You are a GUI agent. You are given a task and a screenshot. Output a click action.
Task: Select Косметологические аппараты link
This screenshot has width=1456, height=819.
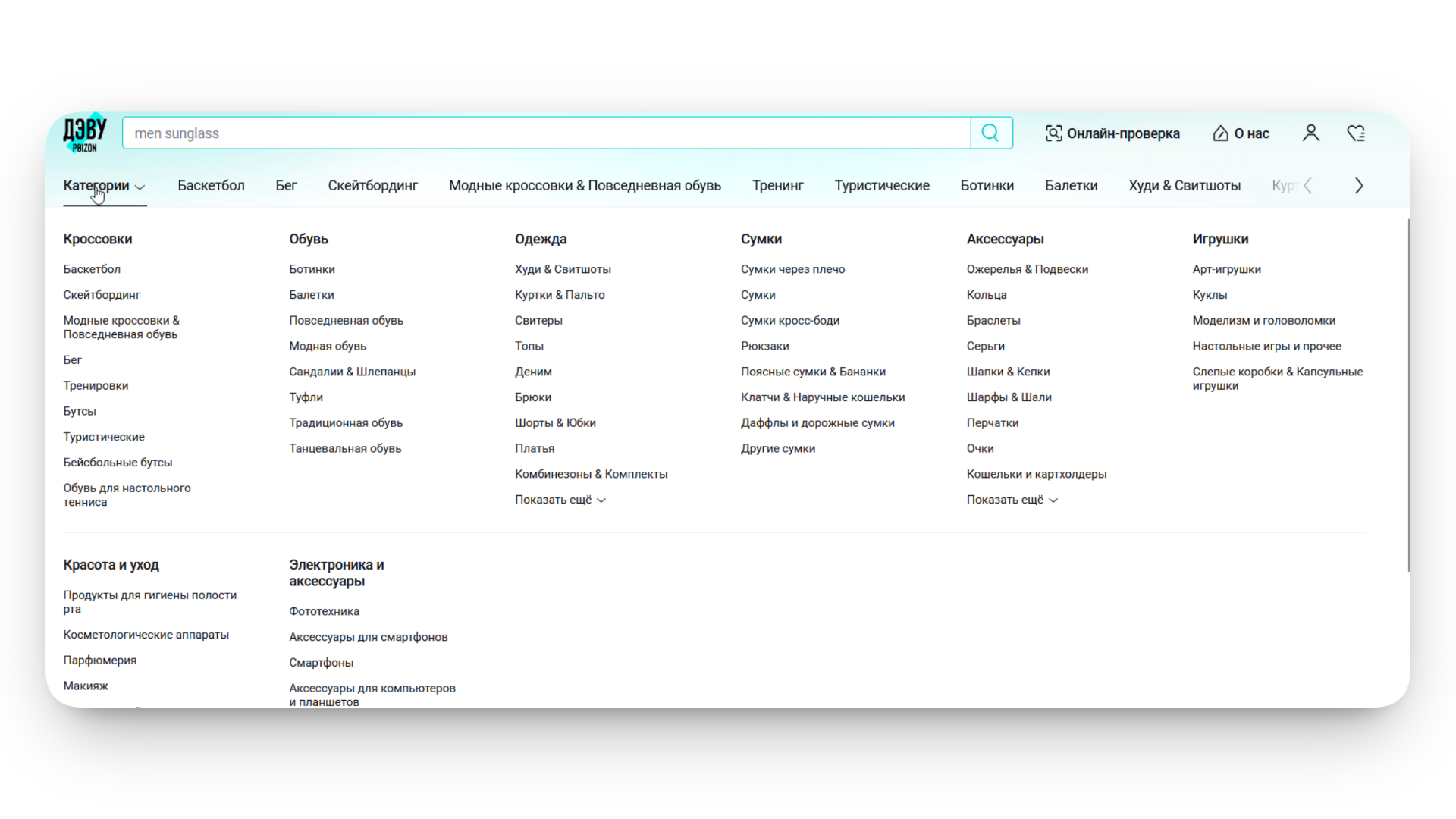[x=146, y=635]
